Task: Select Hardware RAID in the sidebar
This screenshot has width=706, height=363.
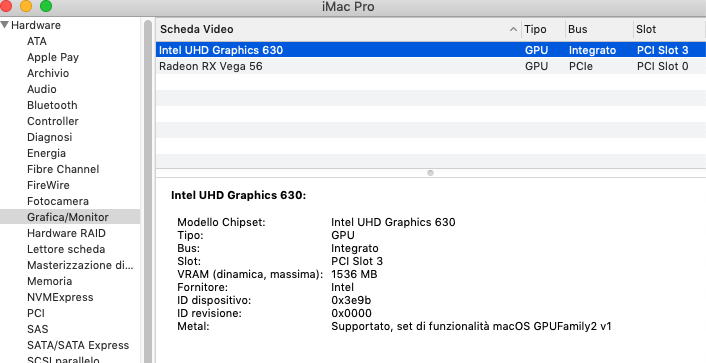Action: tap(66, 233)
